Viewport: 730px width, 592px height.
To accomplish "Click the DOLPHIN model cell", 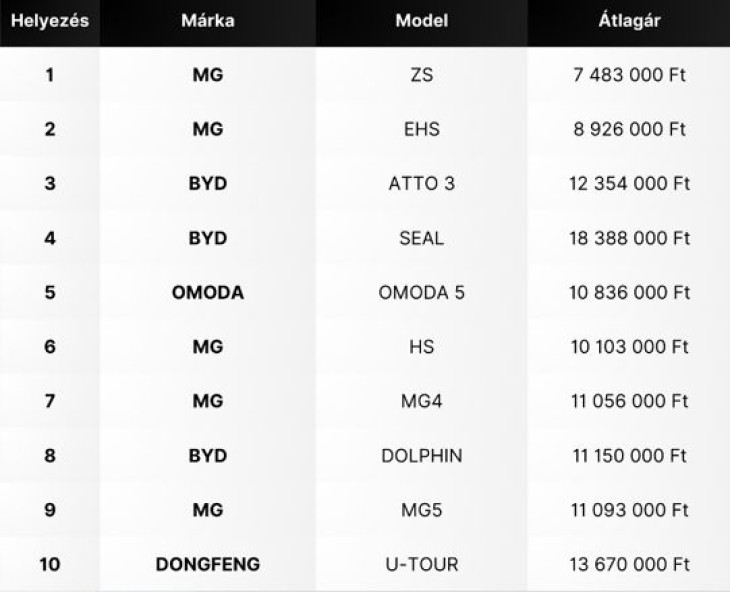I will [x=422, y=456].
